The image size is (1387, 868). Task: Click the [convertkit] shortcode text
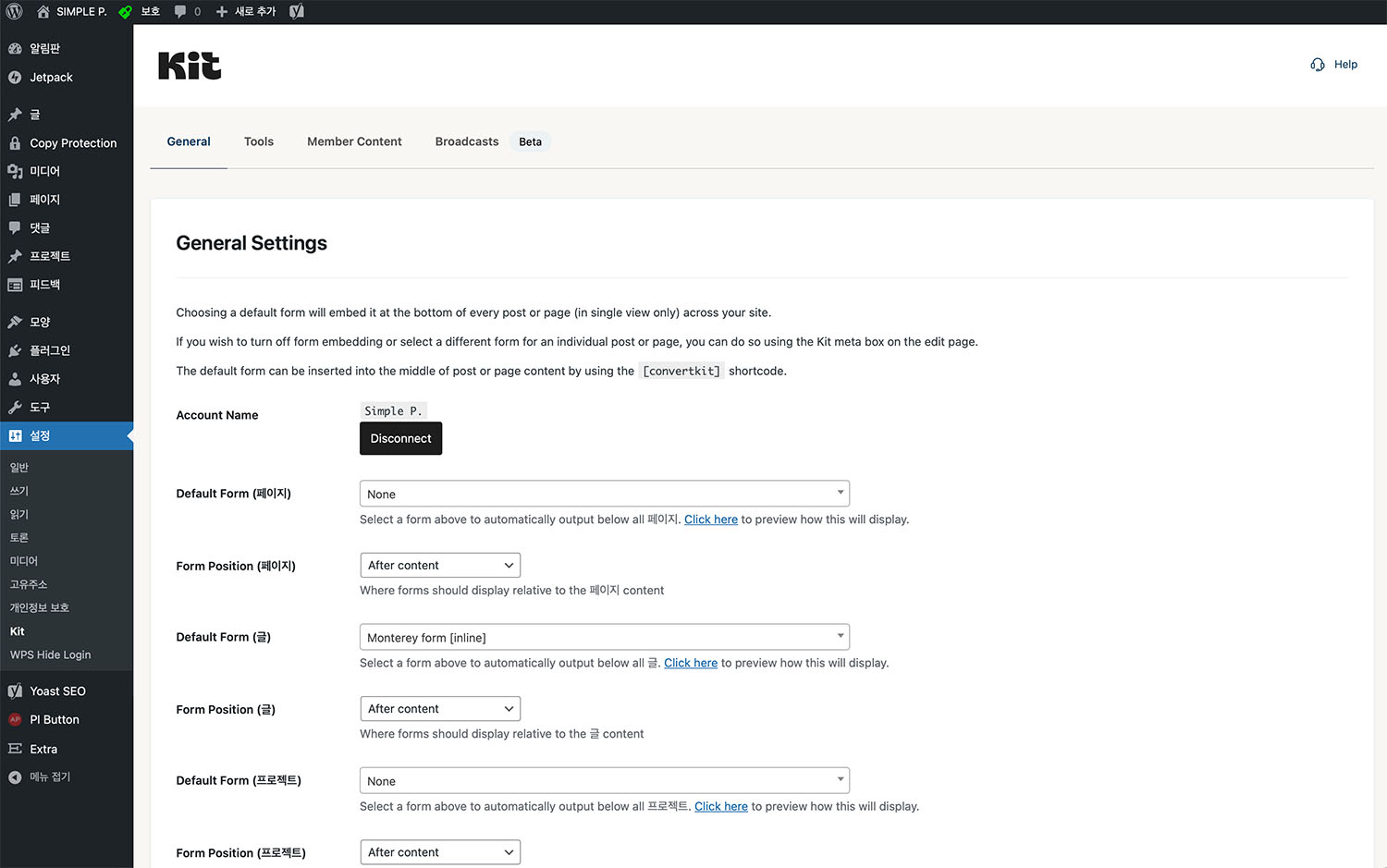click(x=681, y=371)
